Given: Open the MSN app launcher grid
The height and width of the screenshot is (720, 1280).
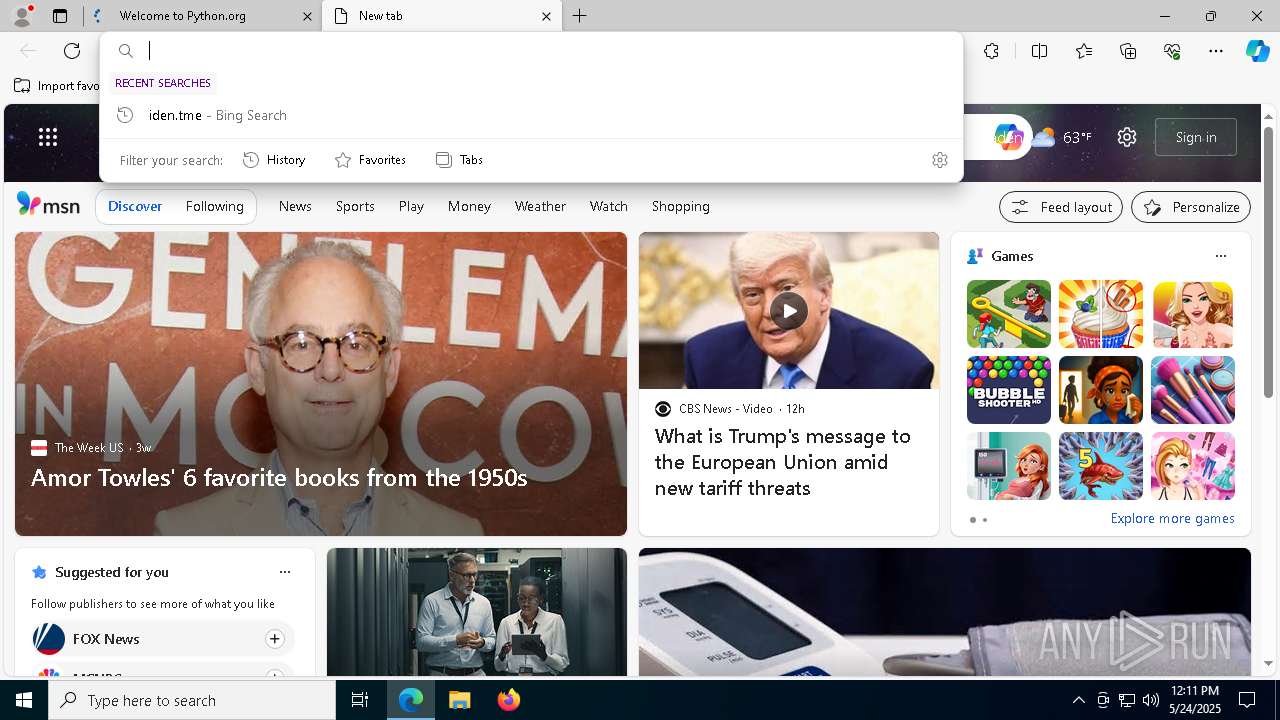Looking at the screenshot, I should pos(47,137).
